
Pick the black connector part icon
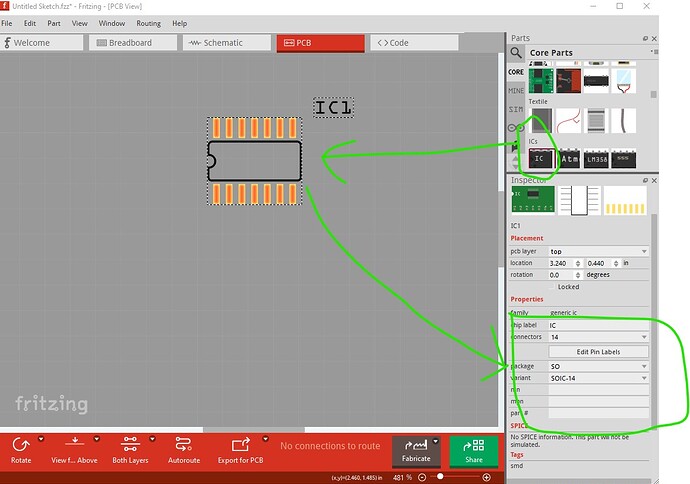(x=596, y=81)
